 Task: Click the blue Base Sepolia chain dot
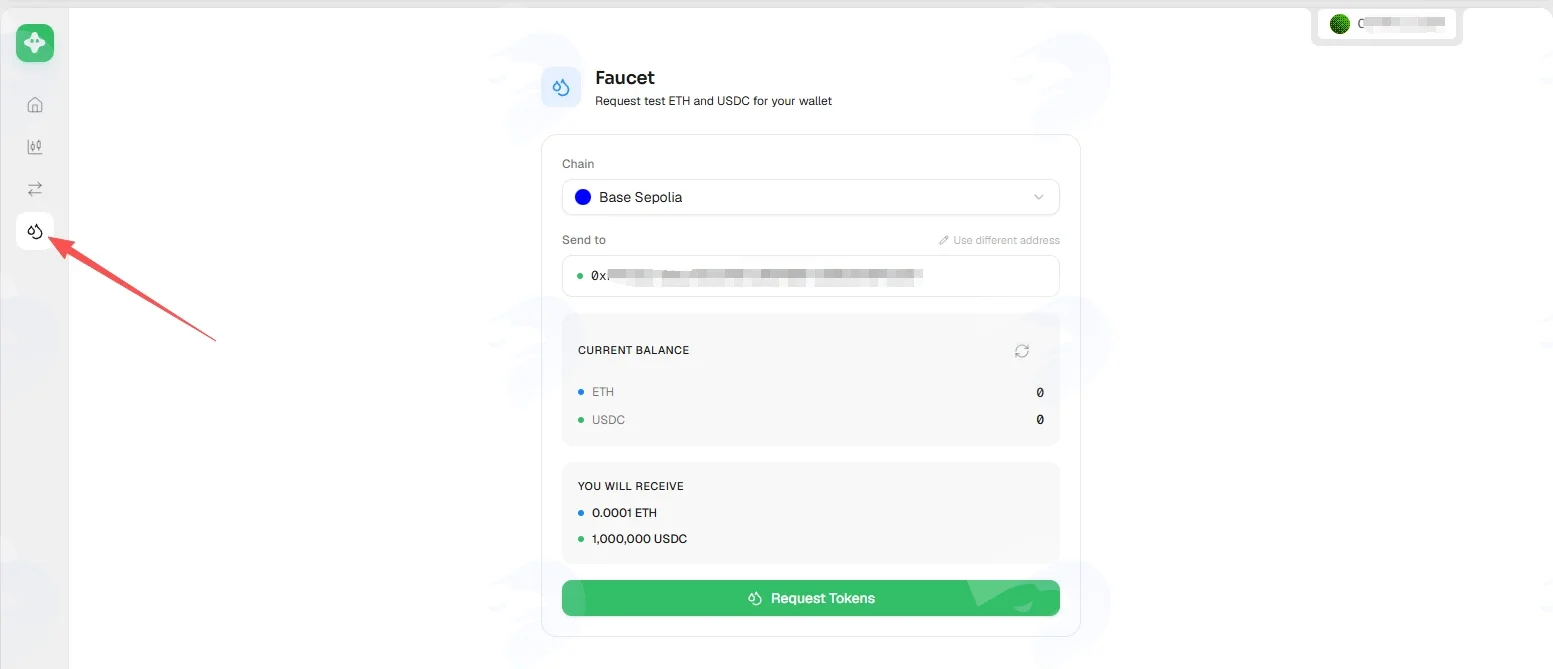[x=583, y=197]
